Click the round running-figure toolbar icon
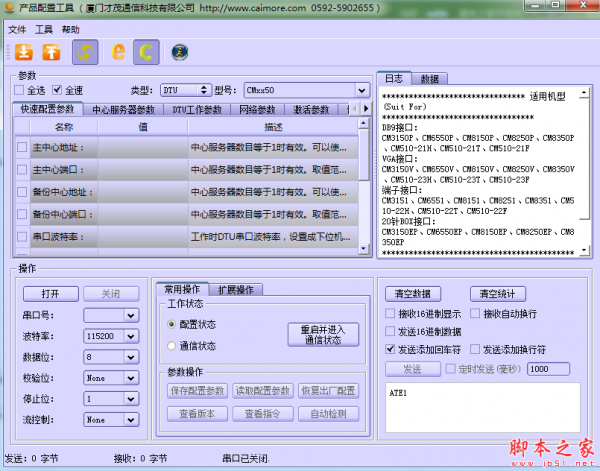 179,52
